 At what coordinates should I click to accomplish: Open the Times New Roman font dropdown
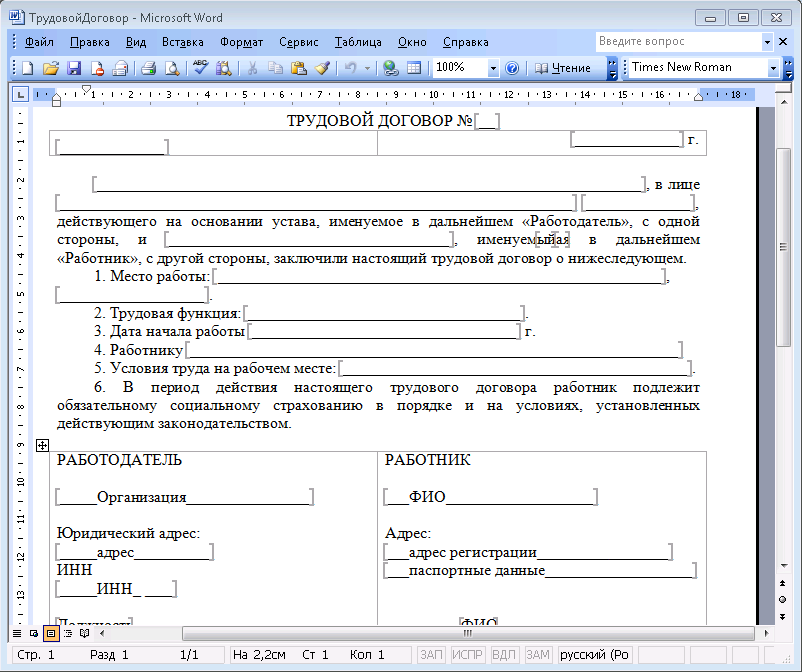pos(773,68)
